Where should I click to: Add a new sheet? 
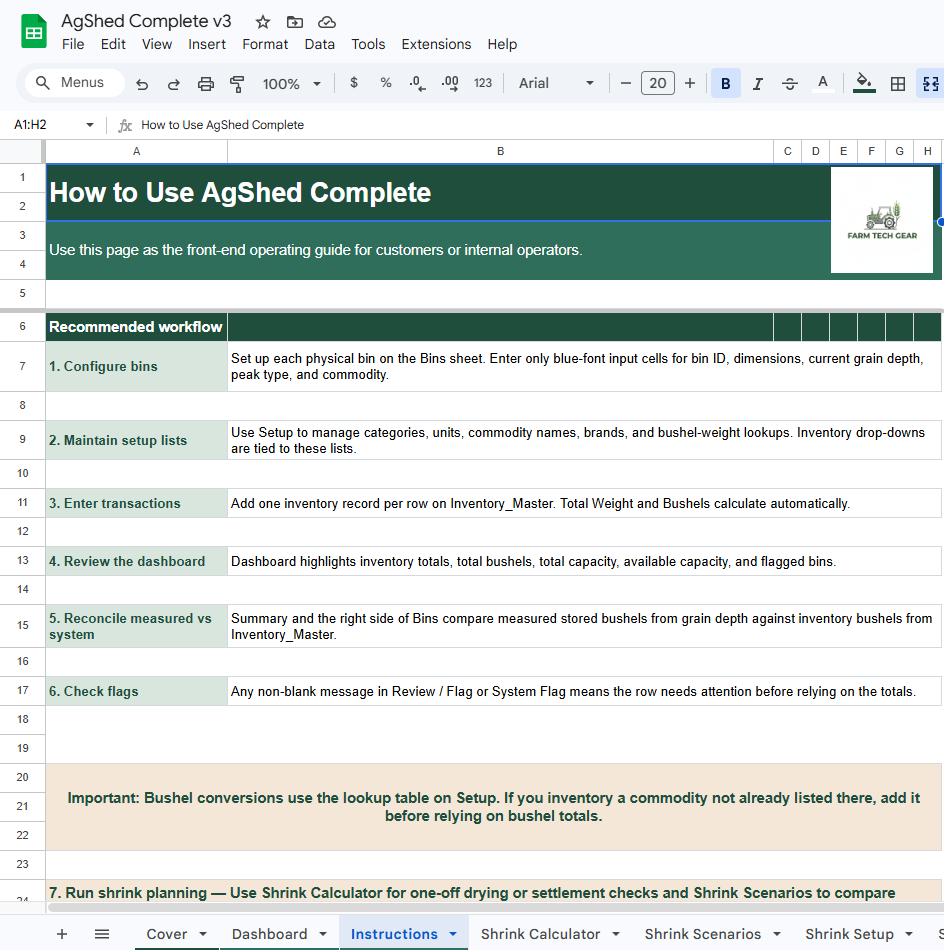(62, 933)
